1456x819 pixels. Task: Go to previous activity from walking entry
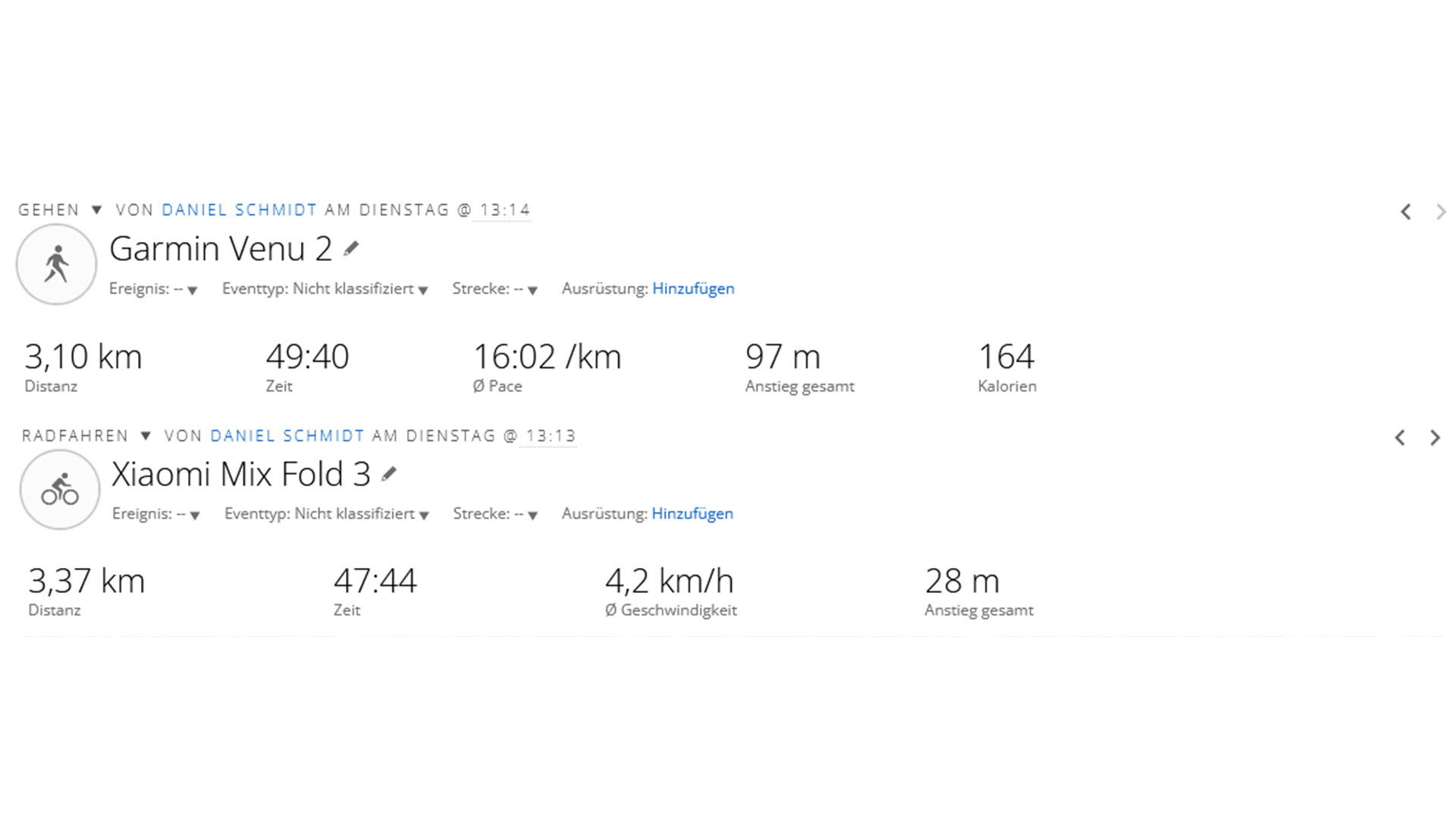pos(1405,212)
